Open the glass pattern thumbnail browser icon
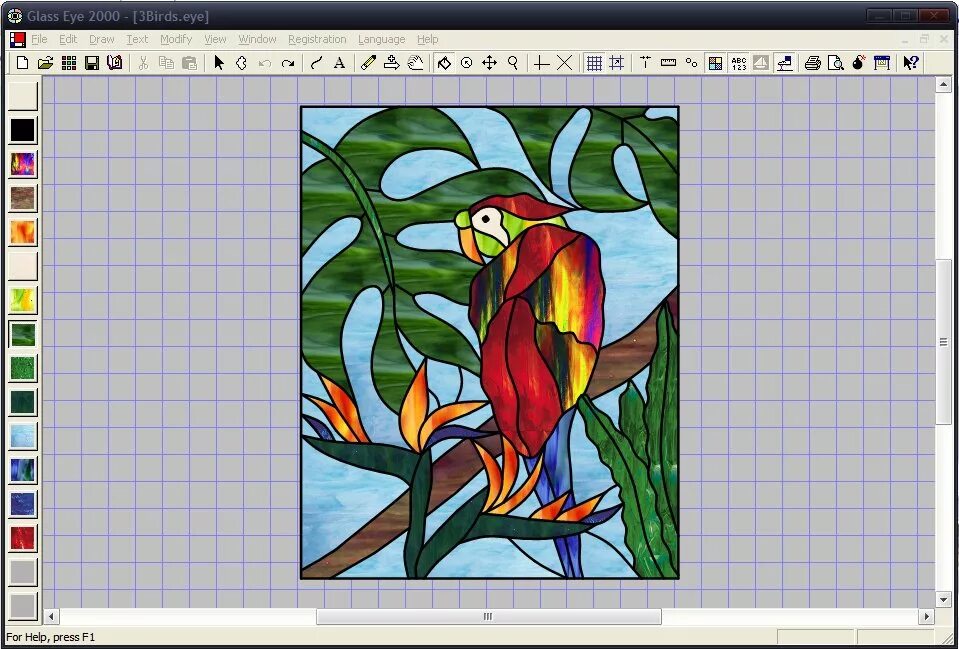Screen dimensions: 959x649 [x=716, y=62]
